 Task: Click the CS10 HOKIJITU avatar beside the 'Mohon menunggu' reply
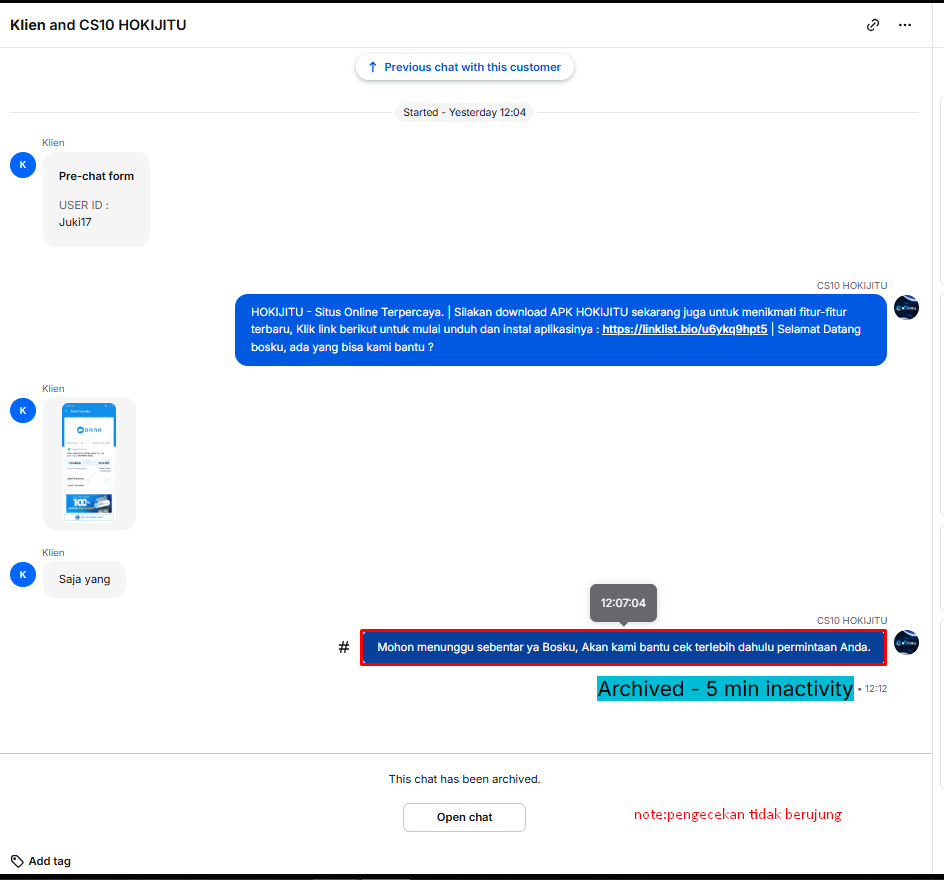905,642
